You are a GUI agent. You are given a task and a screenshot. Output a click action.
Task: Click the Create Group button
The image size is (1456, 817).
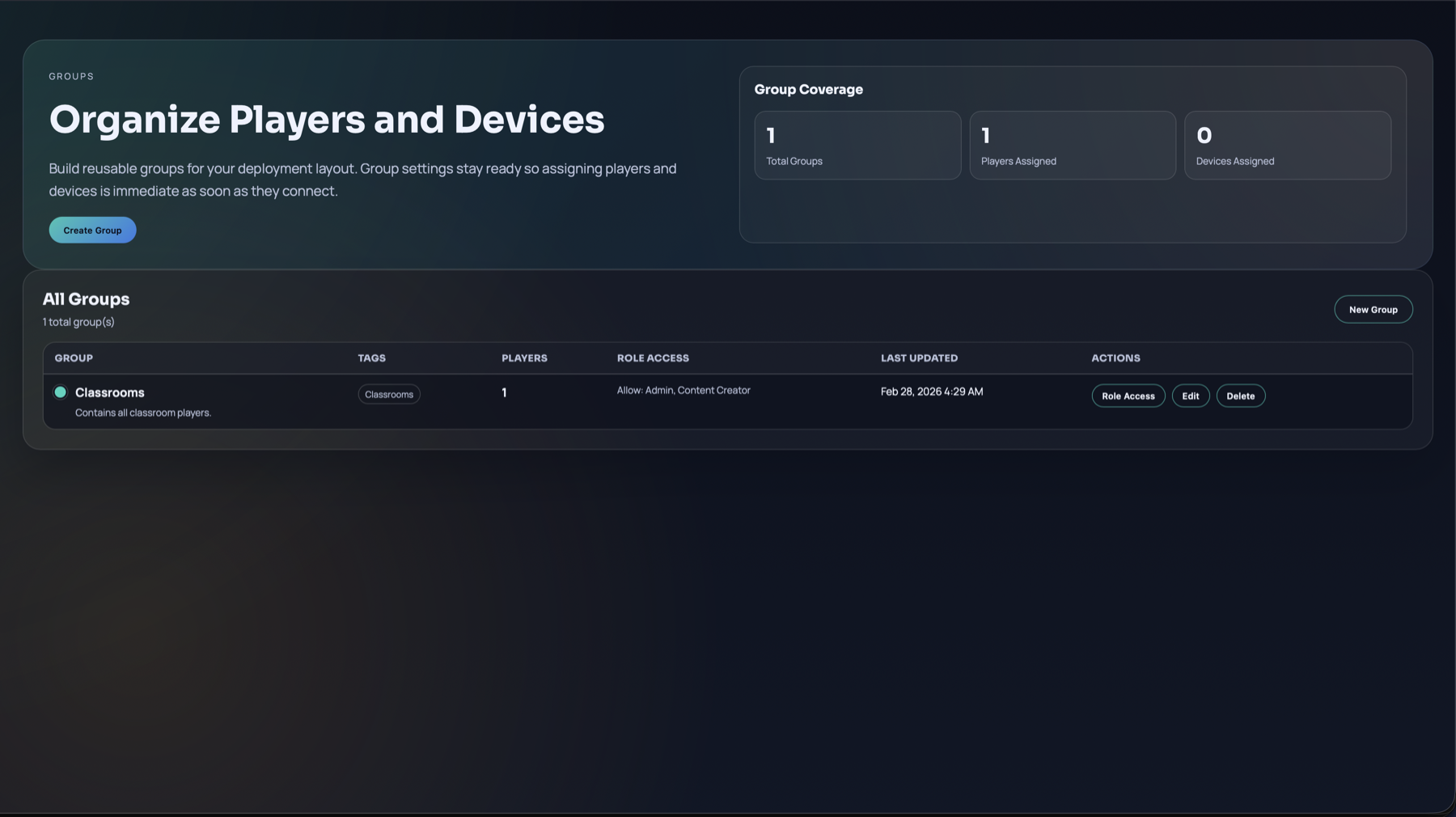click(x=92, y=230)
